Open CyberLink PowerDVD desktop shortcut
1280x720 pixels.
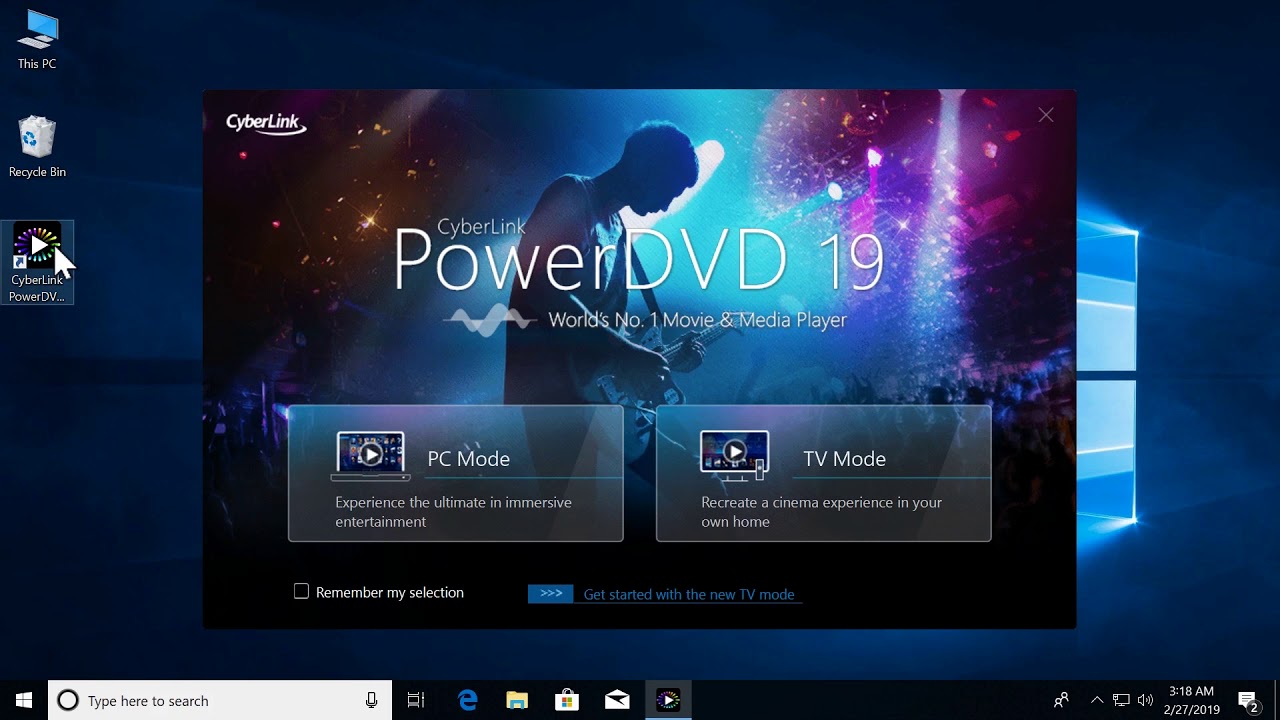[37, 262]
